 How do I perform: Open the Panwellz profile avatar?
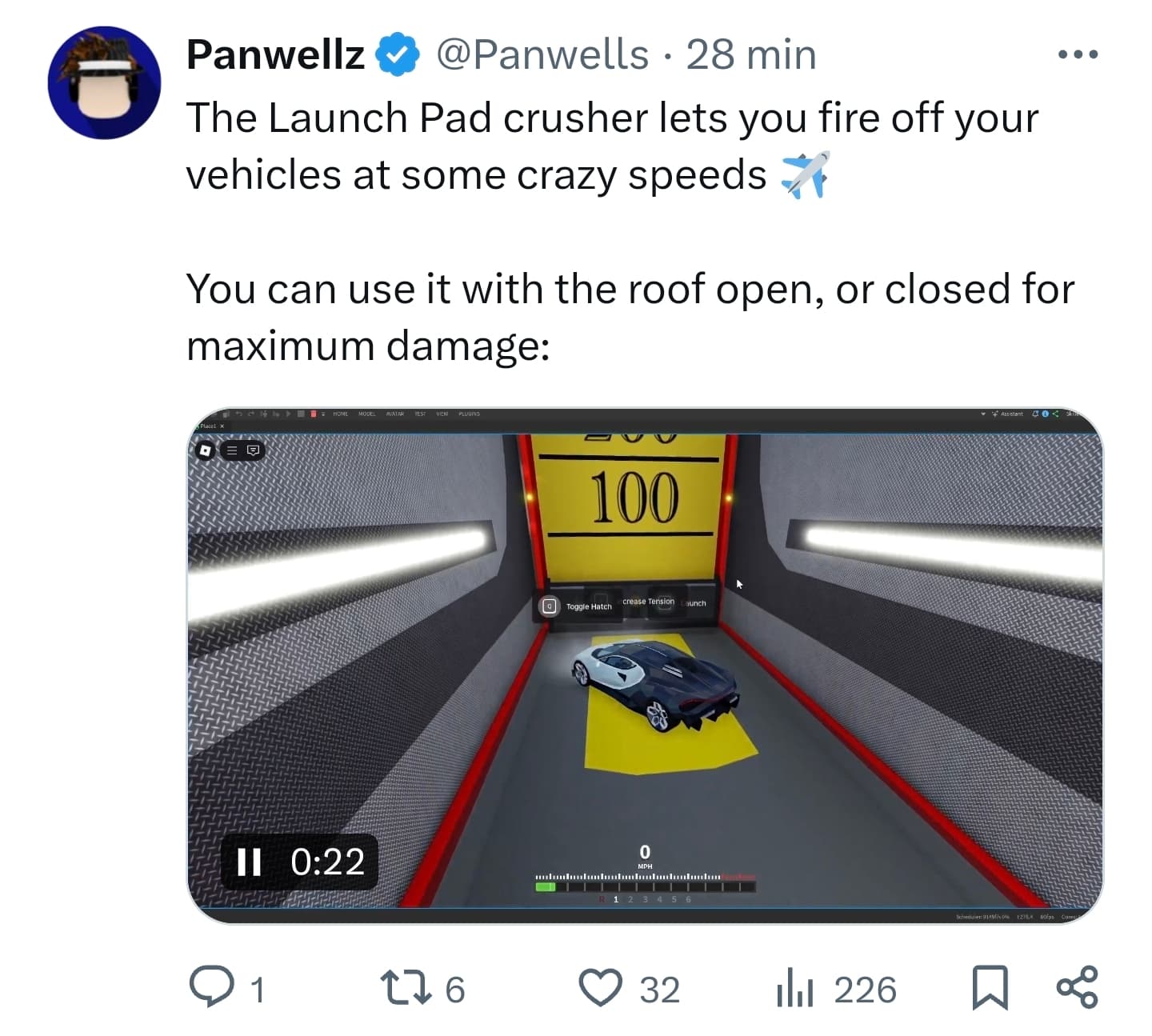point(104,83)
